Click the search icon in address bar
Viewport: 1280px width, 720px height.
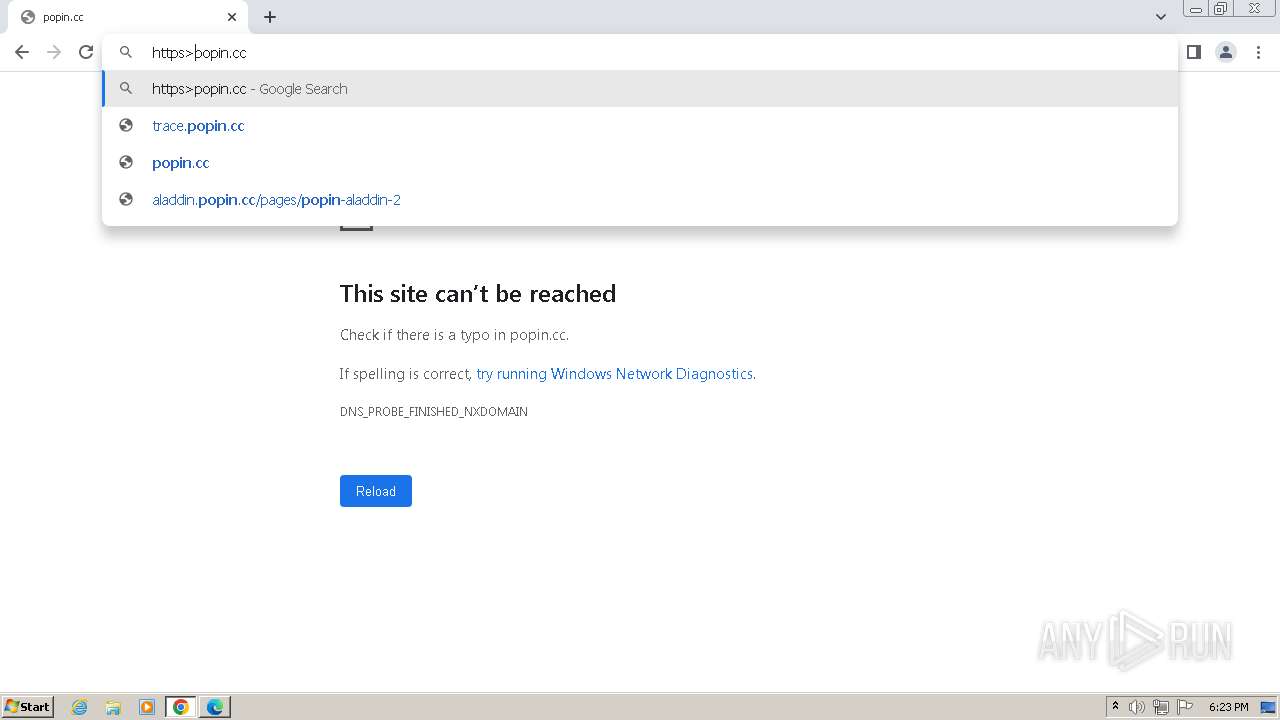[126, 52]
